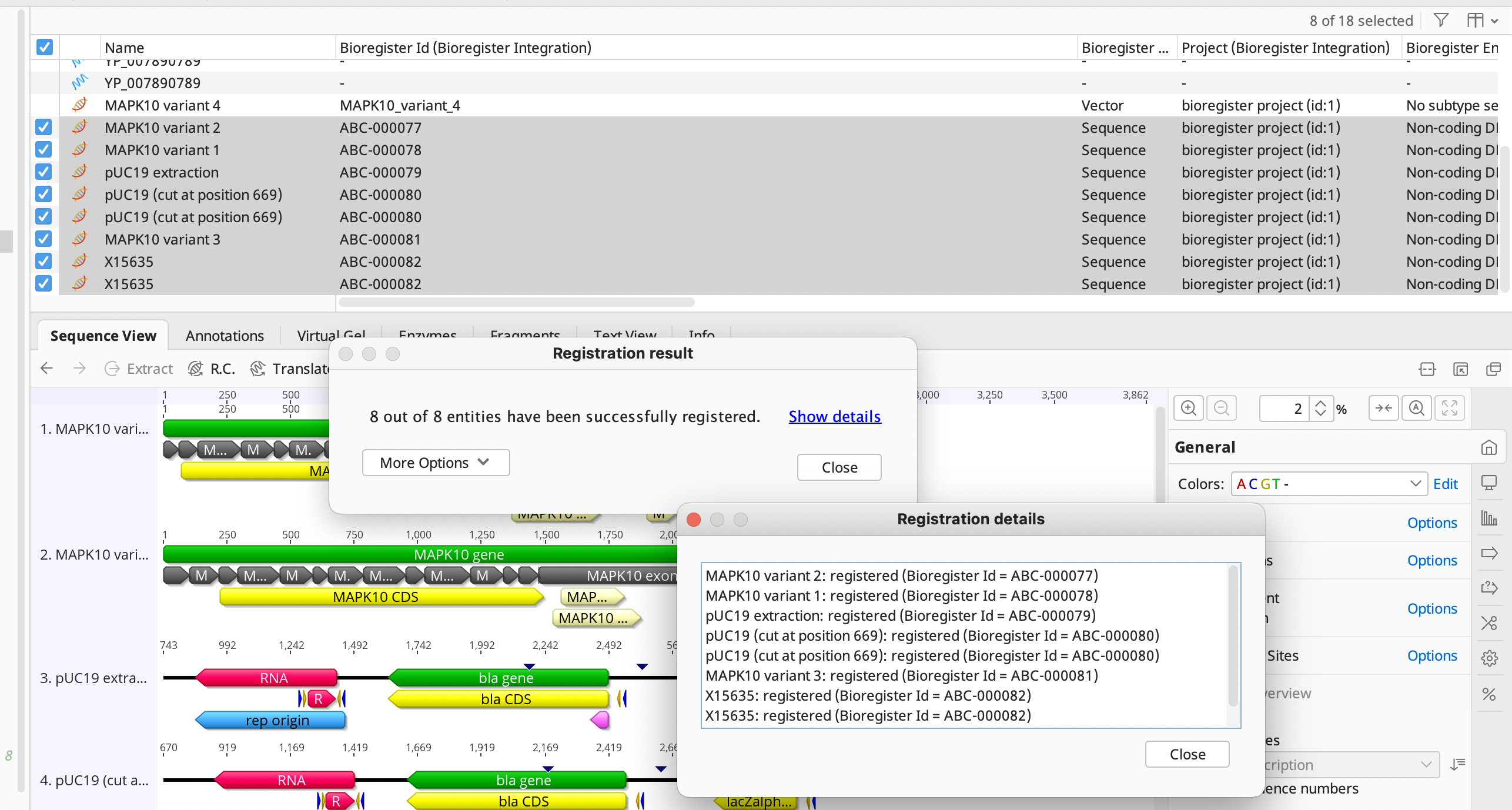Click the zoom out magnifier icon
Image resolution: width=1512 pixels, height=810 pixels.
pos(1222,408)
